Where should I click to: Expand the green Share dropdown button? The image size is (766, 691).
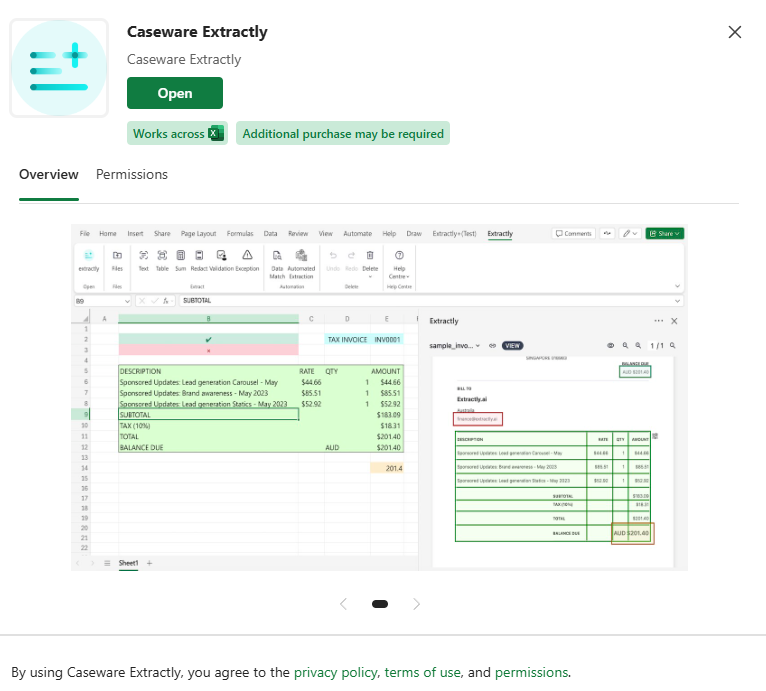pos(665,233)
